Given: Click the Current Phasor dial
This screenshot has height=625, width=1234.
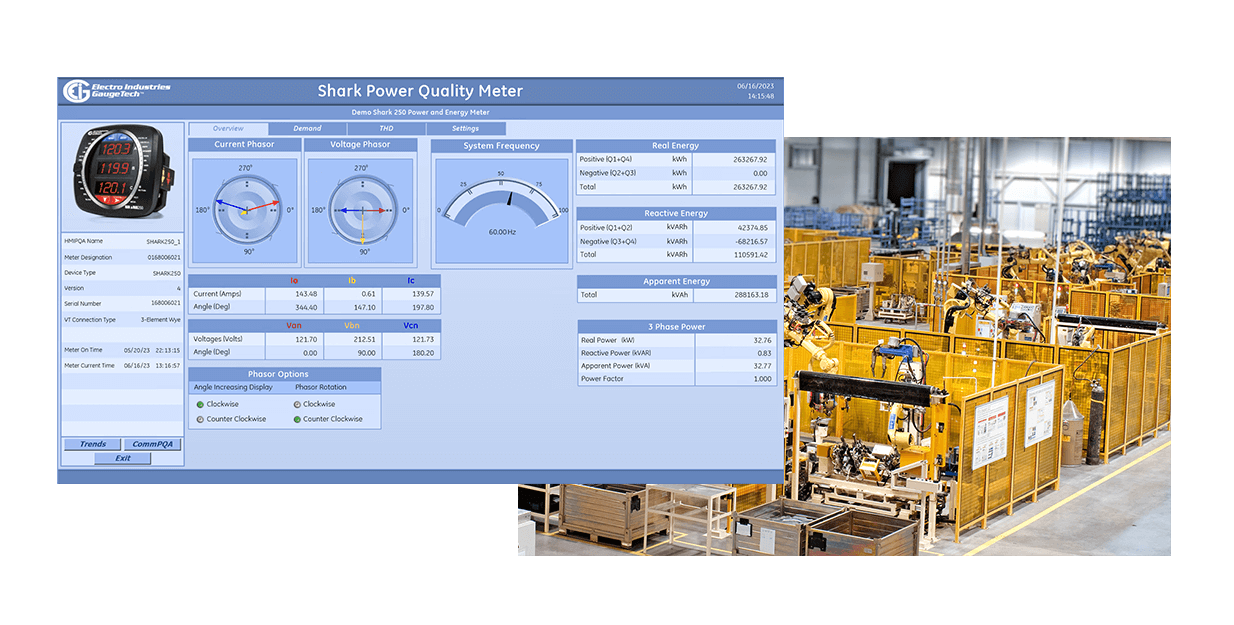Looking at the screenshot, I should (245, 210).
